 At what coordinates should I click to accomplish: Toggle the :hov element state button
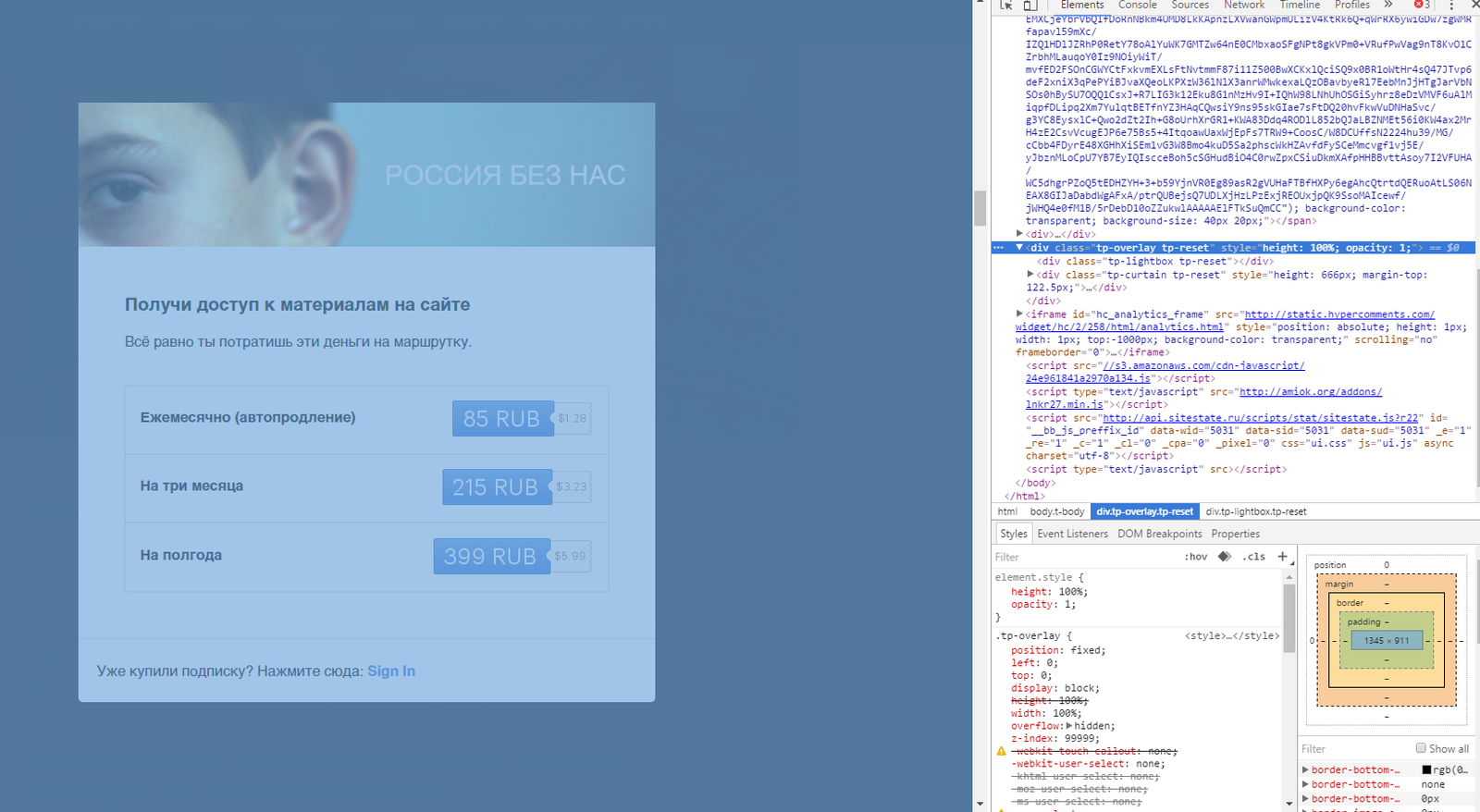click(x=1196, y=557)
